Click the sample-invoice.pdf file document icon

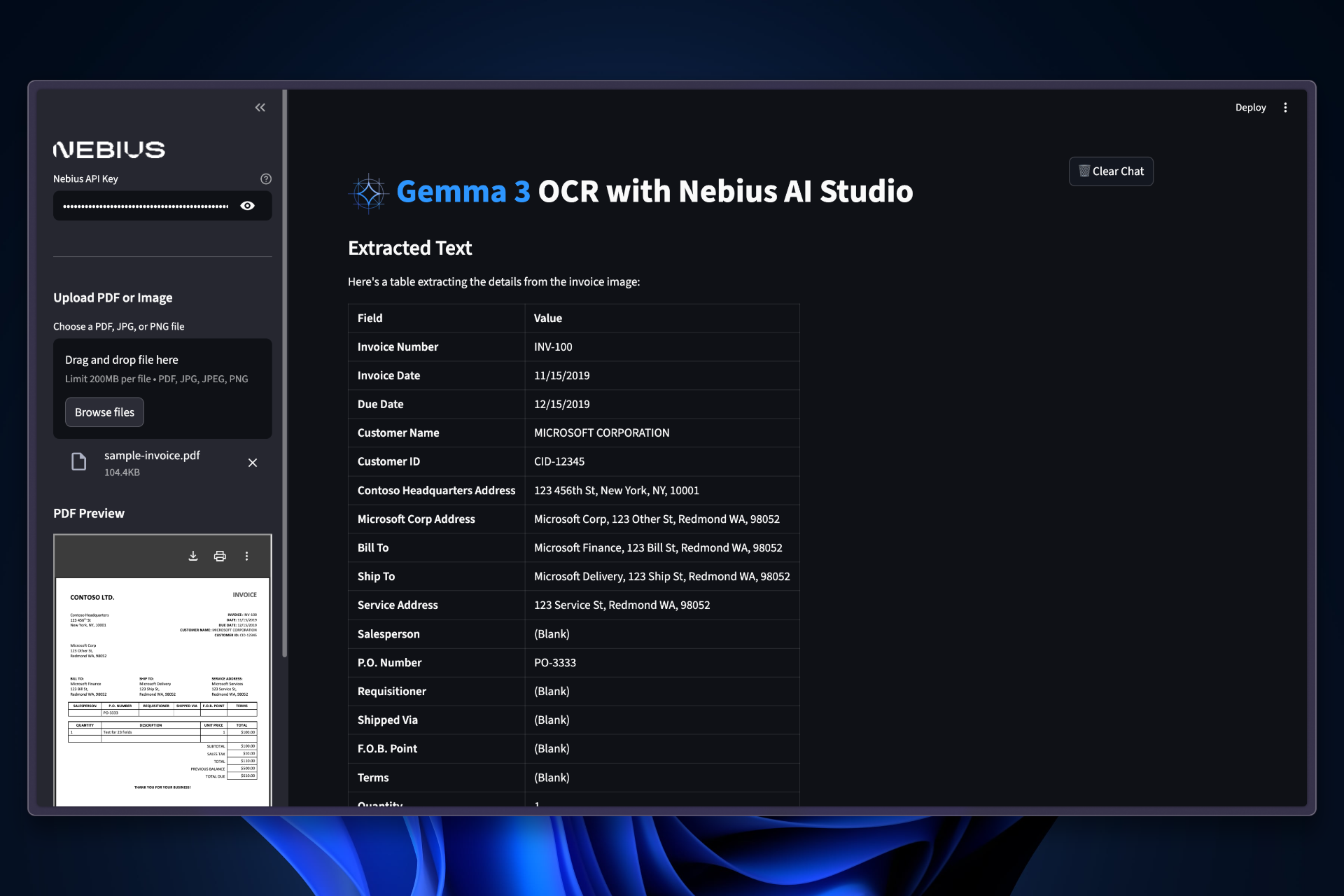(79, 462)
